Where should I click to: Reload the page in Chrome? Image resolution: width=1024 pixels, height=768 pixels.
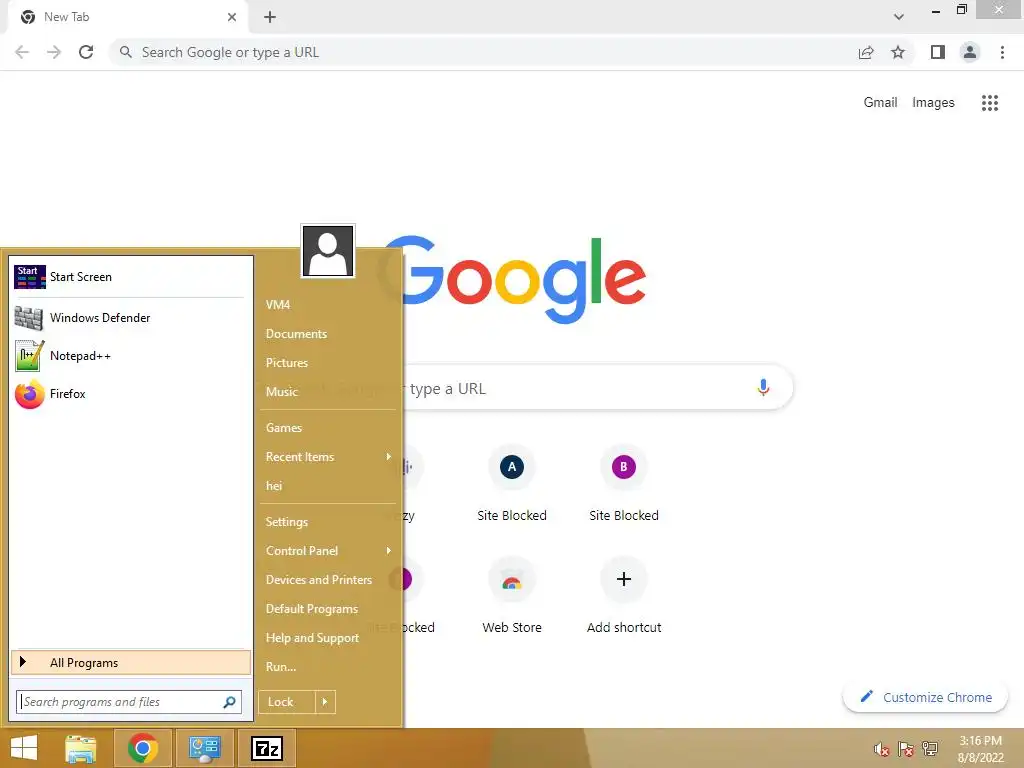point(86,52)
